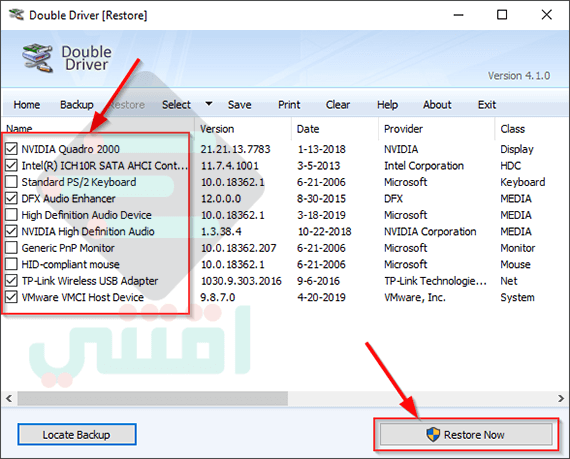Click the 1.3.38.4 version cell
570x459 pixels.
coord(221,231)
